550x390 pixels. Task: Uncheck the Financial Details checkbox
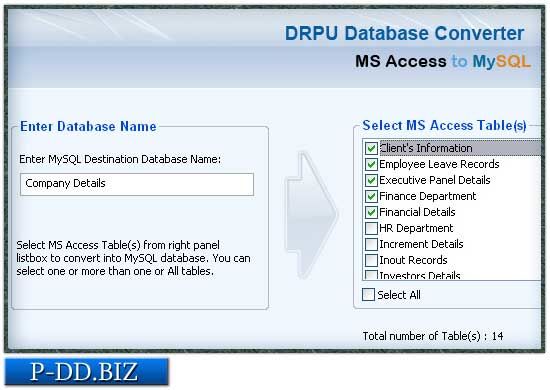click(x=371, y=212)
